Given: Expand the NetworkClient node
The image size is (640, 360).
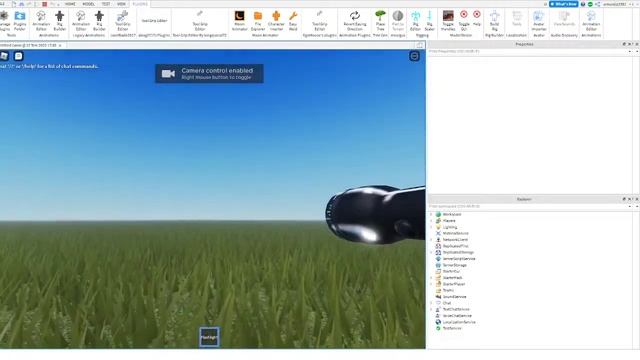Looking at the screenshot, I should pyautogui.click(x=431, y=240).
